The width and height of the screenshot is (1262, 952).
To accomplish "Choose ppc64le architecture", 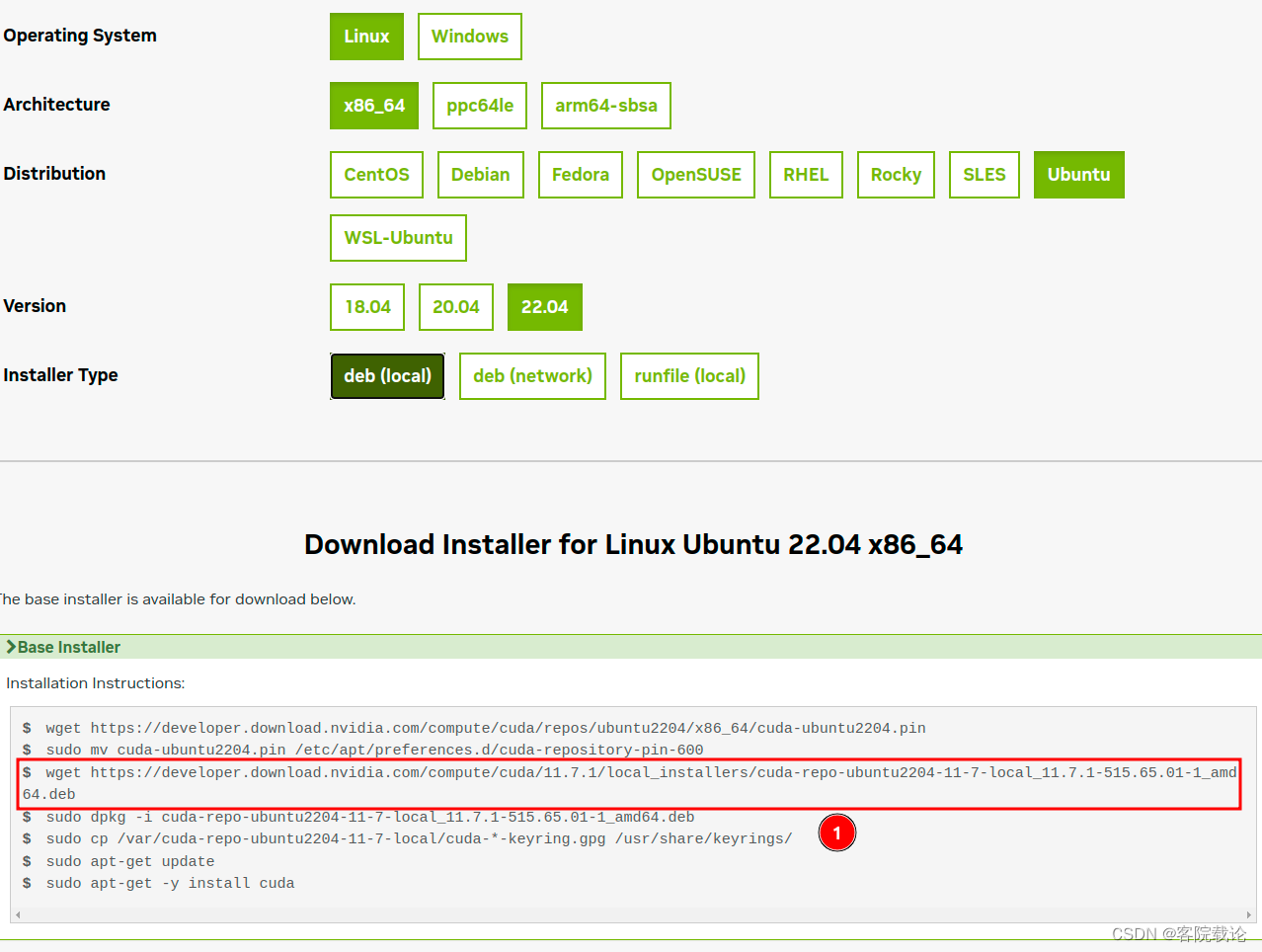I will coord(480,106).
